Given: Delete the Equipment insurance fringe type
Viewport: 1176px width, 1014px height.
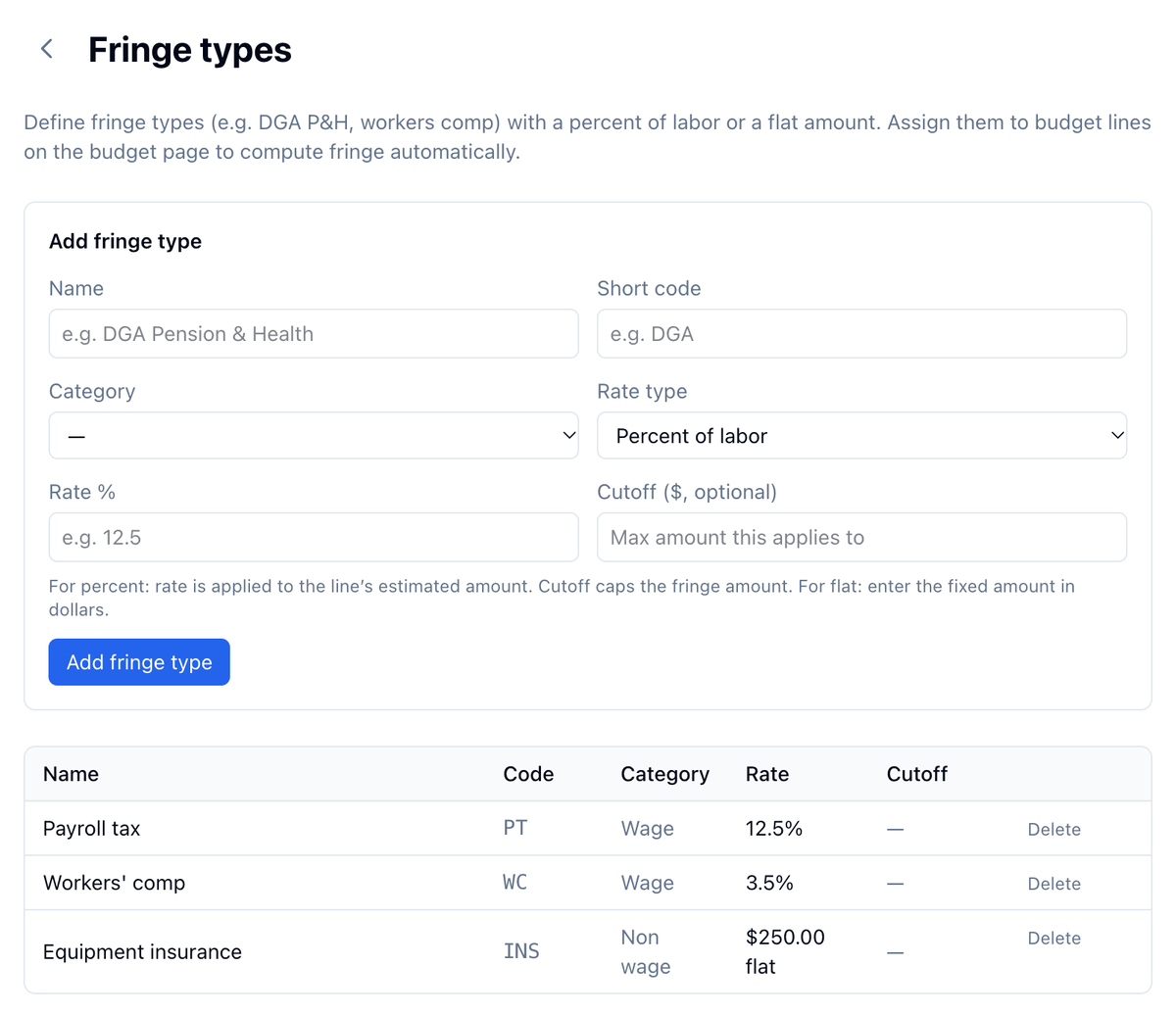Looking at the screenshot, I should point(1053,938).
